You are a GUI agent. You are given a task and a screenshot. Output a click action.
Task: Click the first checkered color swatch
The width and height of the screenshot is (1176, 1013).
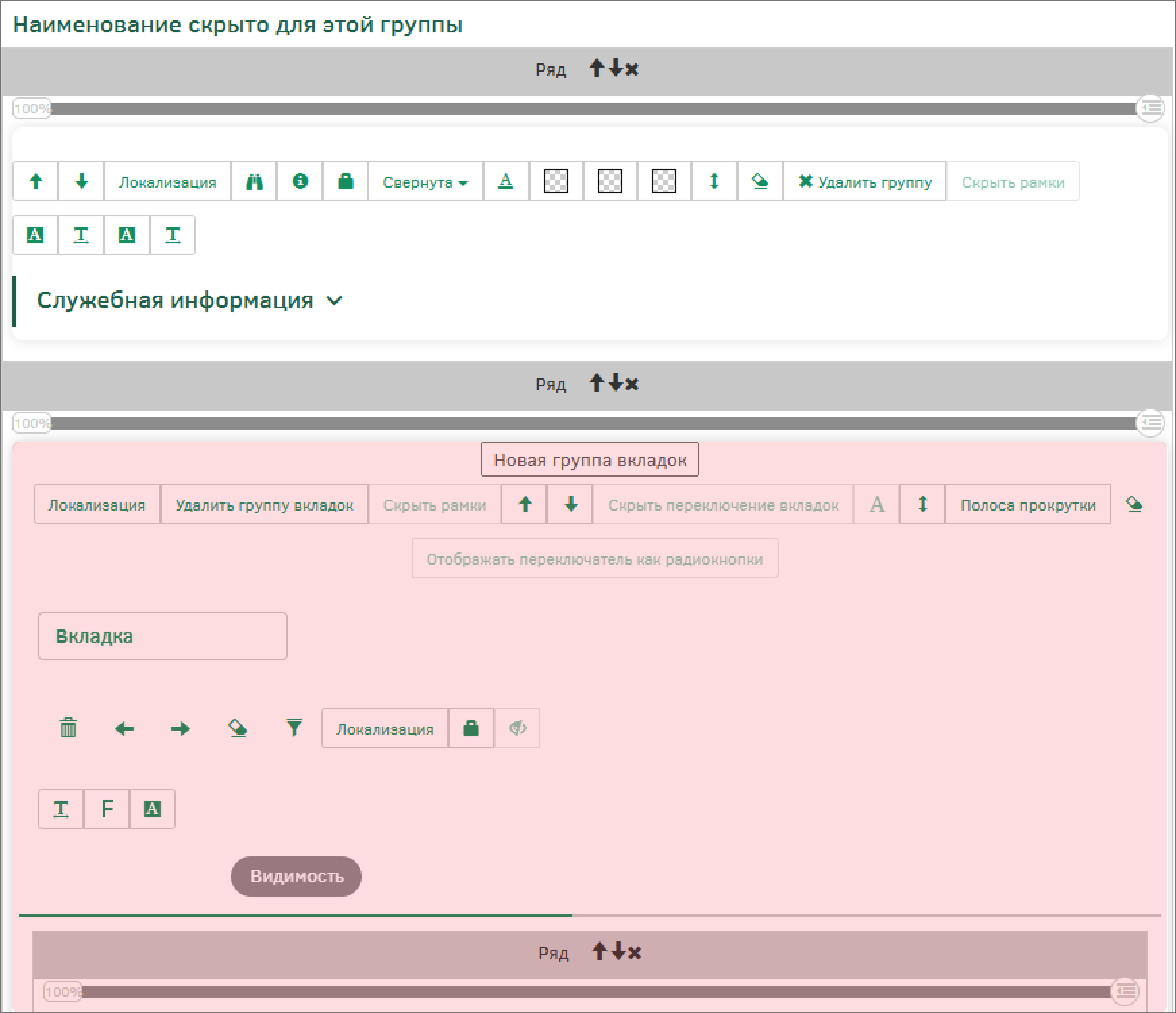coord(556,182)
